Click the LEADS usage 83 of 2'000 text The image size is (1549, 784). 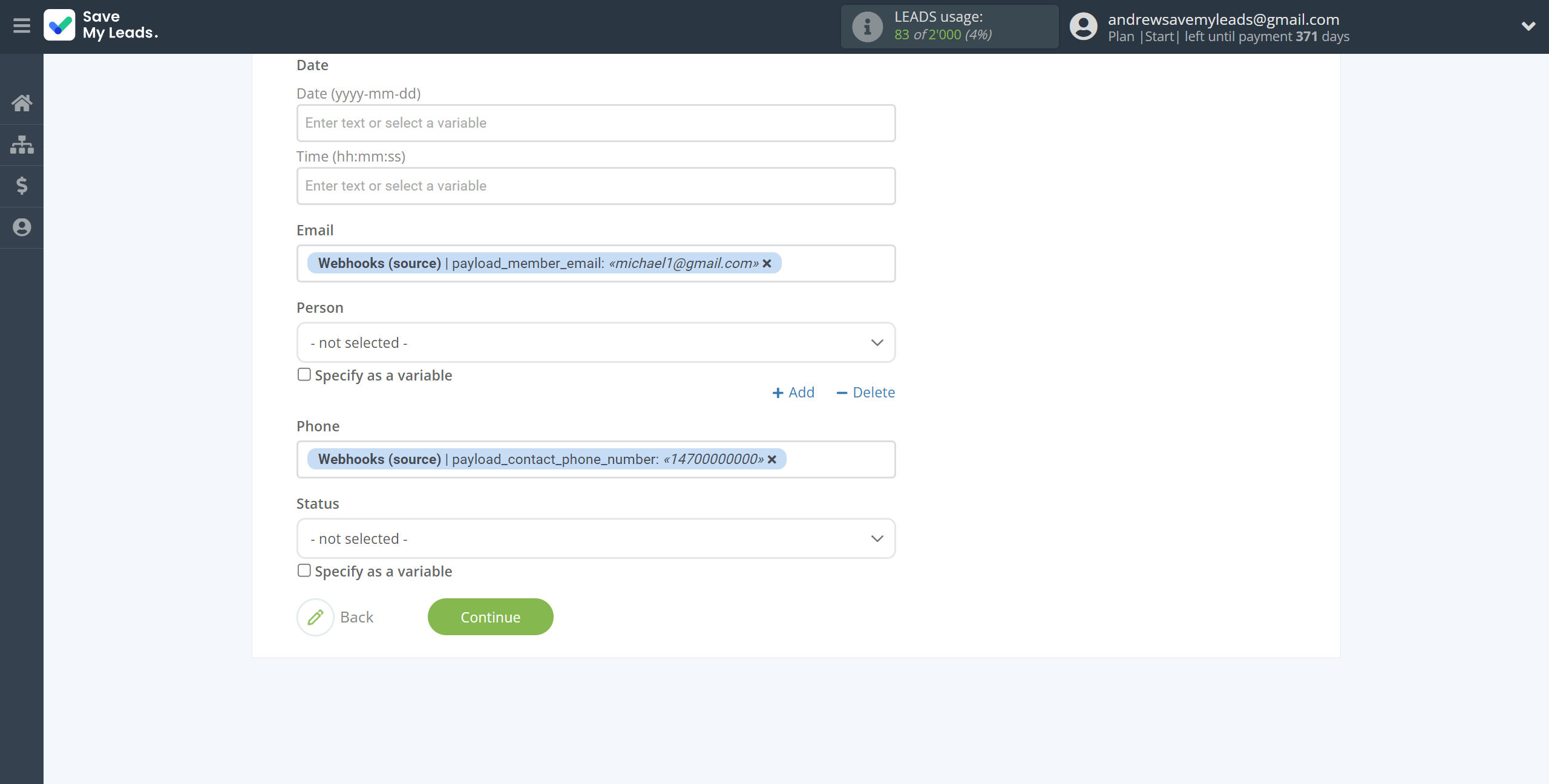click(943, 34)
